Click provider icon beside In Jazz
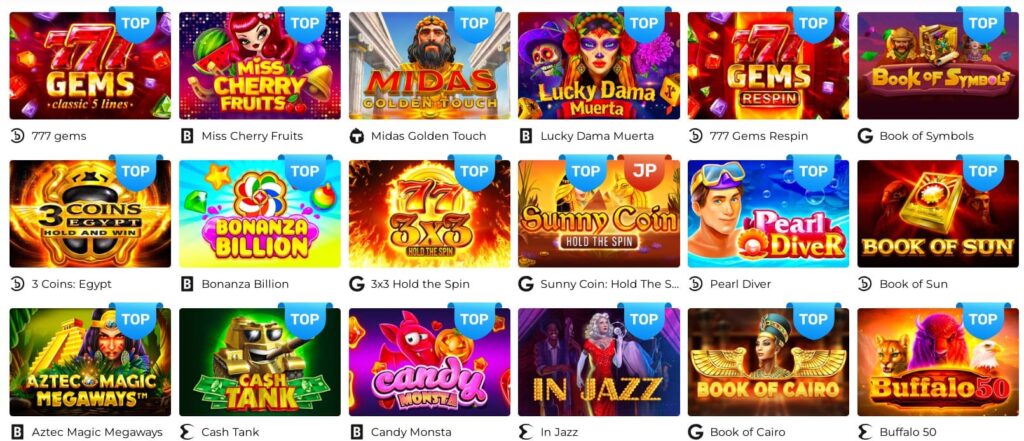Viewport: 1024px width, 441px height. 526,432
